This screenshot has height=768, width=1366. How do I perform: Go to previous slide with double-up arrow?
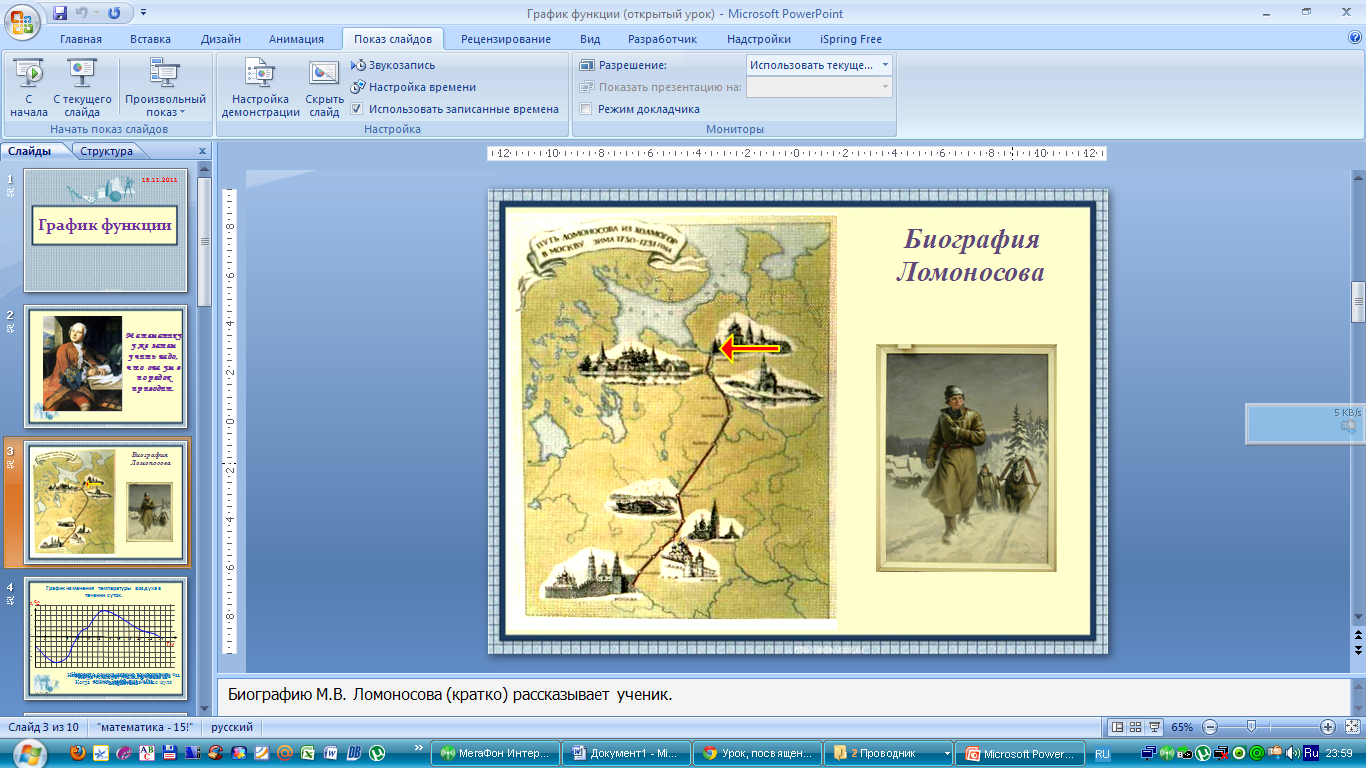pos(1358,636)
